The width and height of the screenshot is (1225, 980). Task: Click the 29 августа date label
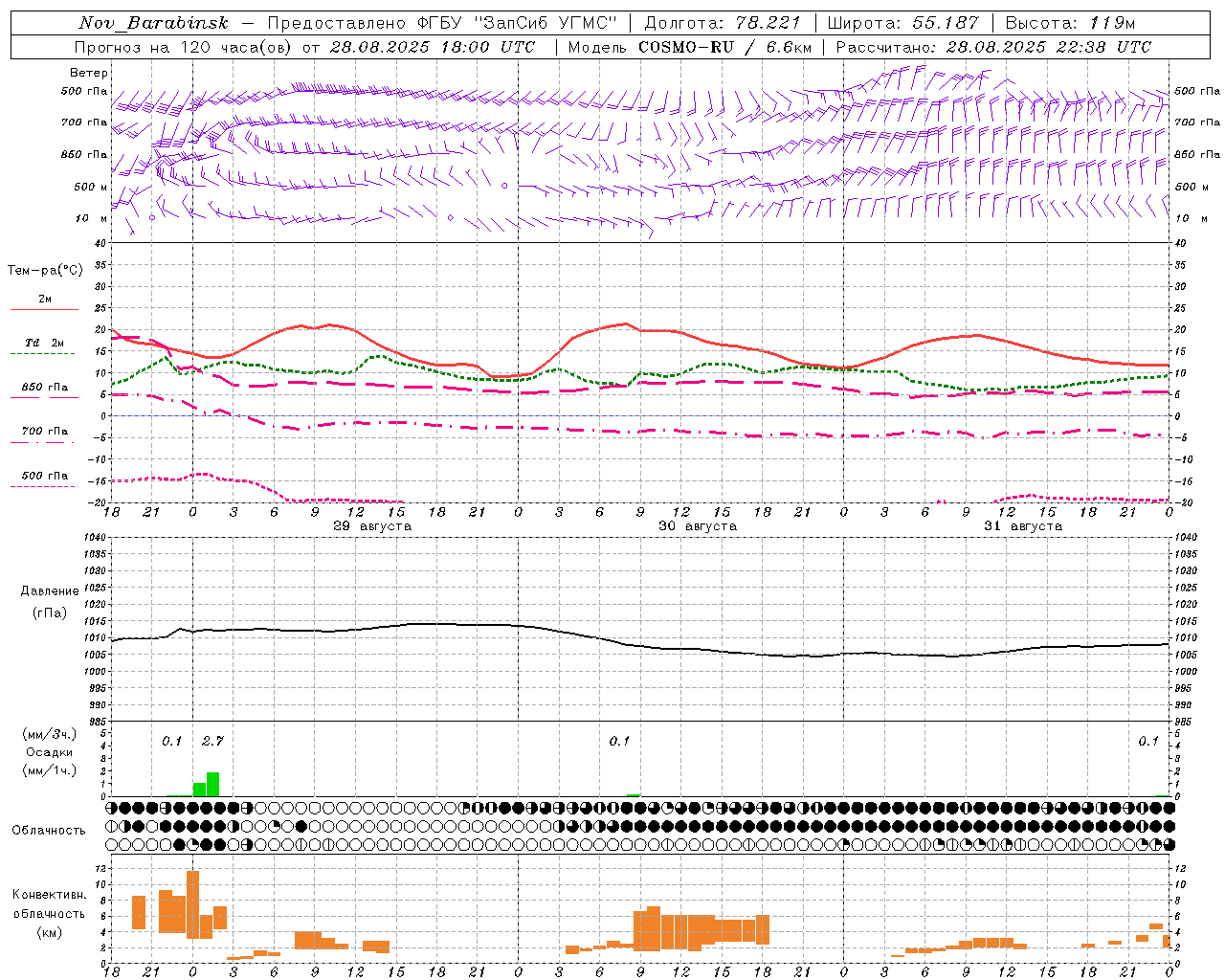pos(371,526)
